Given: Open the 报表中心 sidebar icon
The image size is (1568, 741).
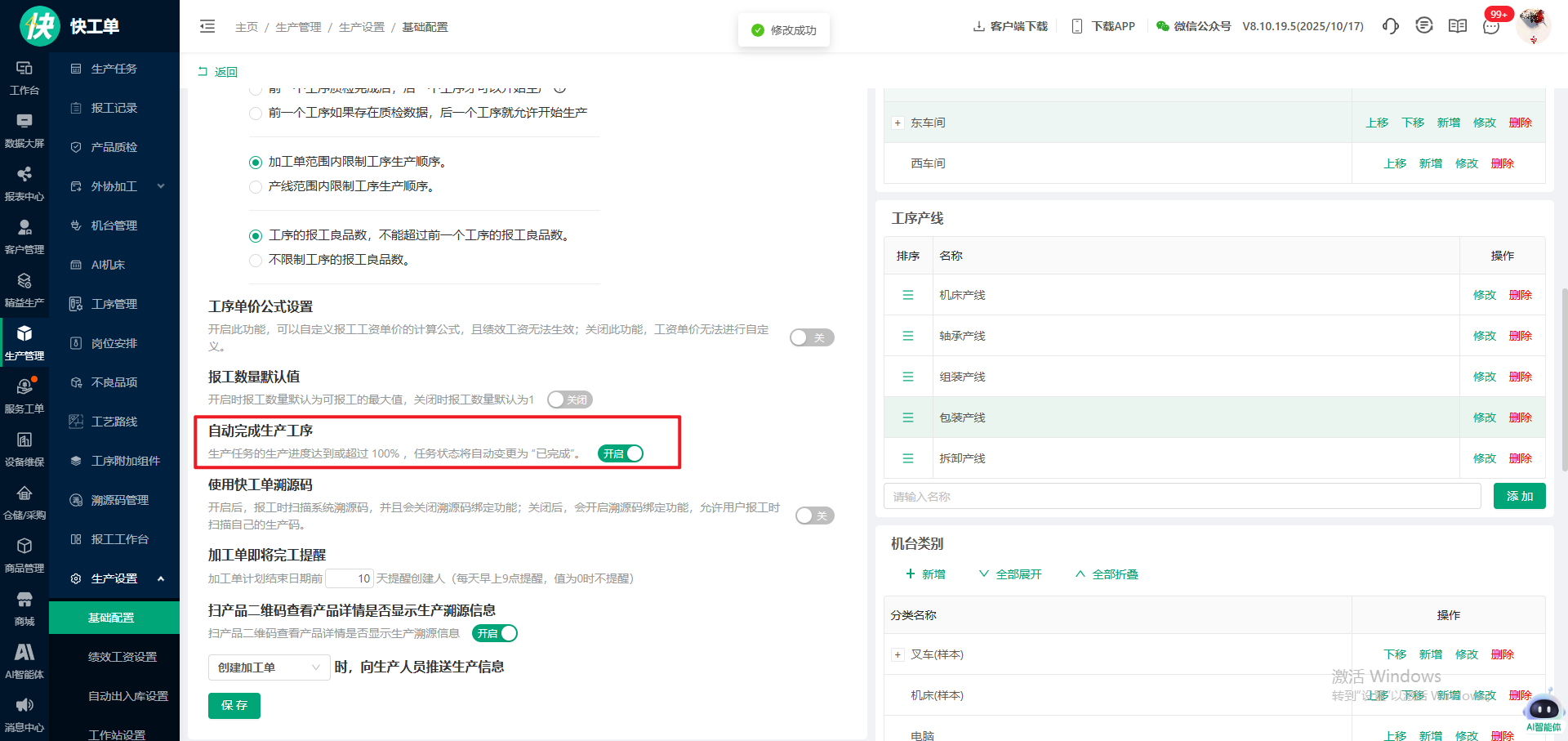Looking at the screenshot, I should [x=24, y=184].
